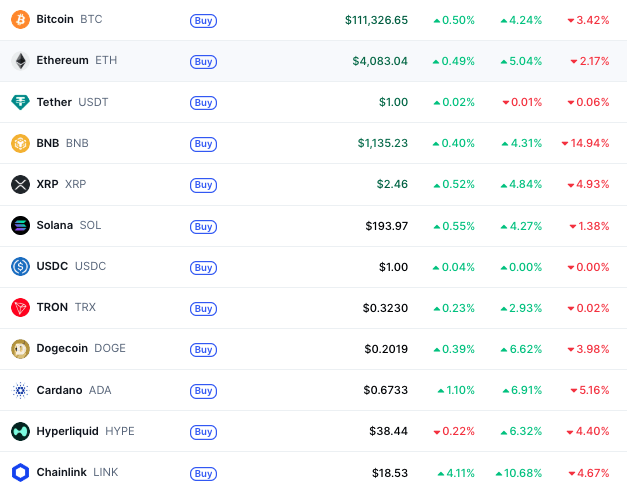Click the Cardano coin logo
Screen dimensions: 627x492
(x=20, y=390)
